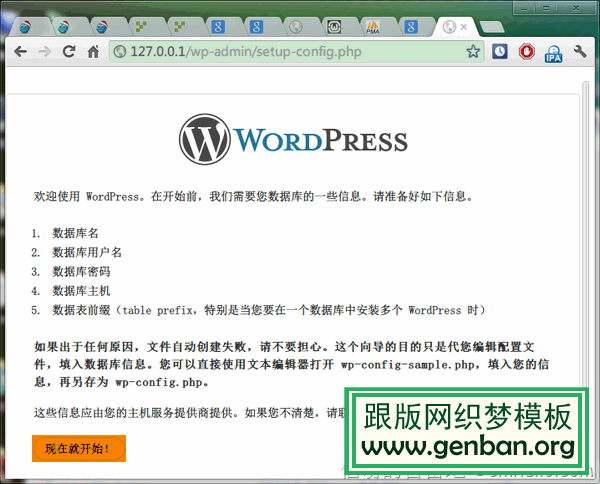Open the browser home page
Image resolution: width=600 pixels, height=484 pixels.
point(93,51)
